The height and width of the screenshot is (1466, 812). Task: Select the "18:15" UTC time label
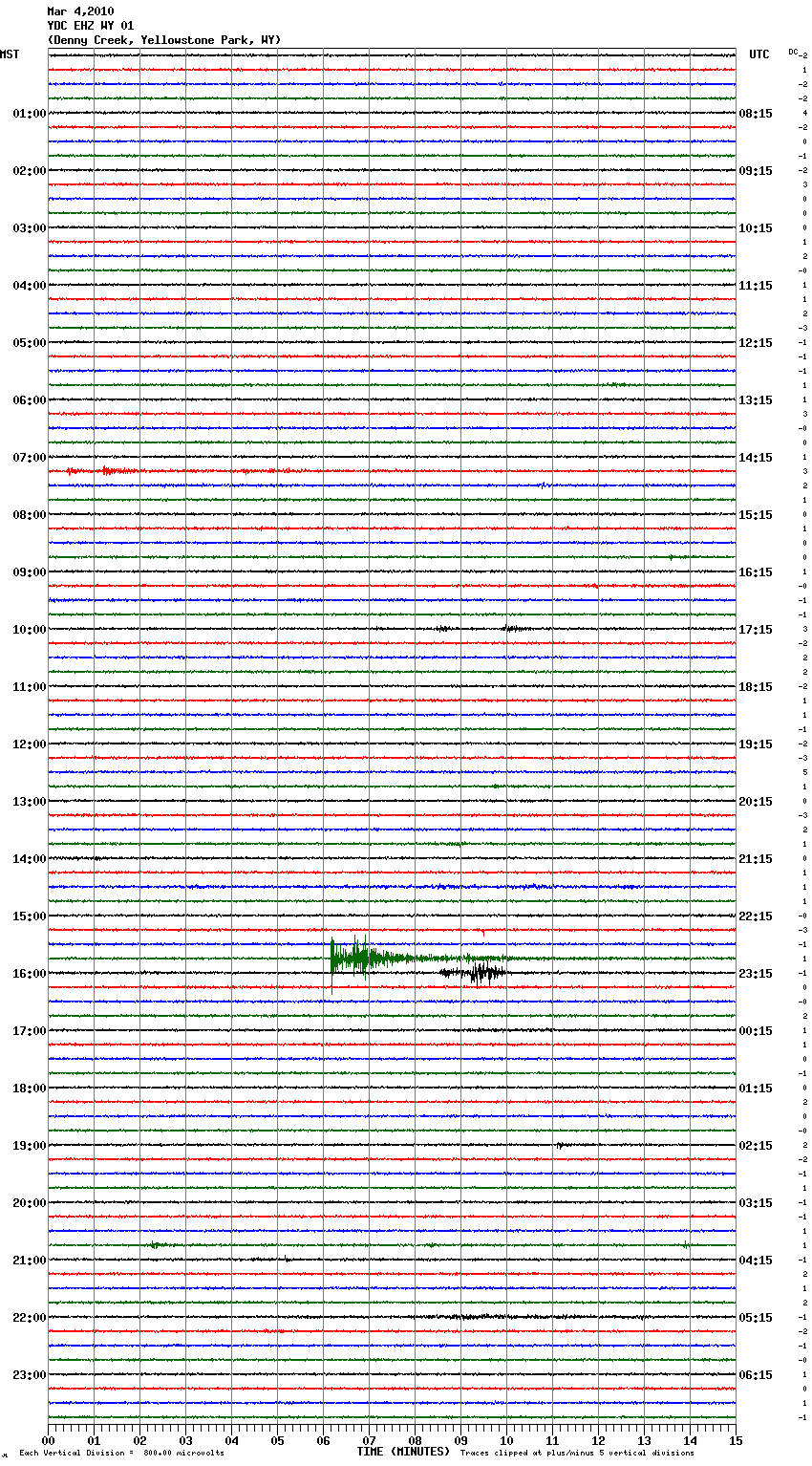pos(756,687)
